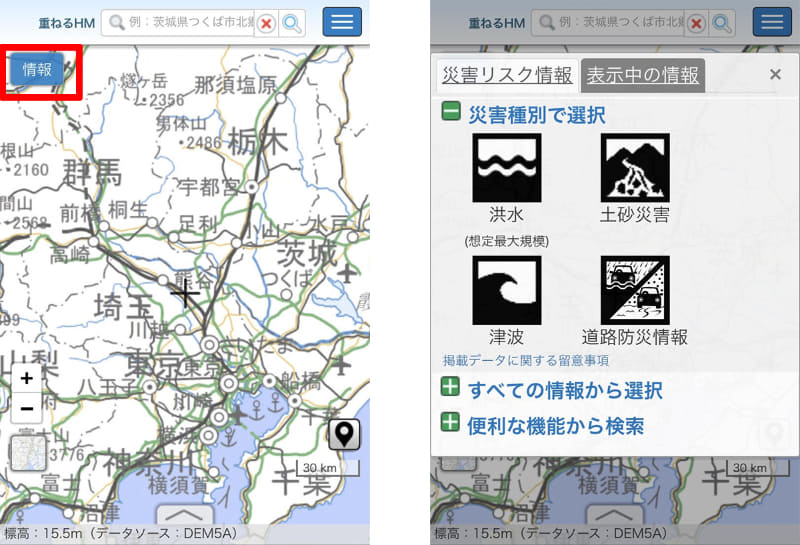
Task: Run search with blue magnifier on left screen
Action: click(x=292, y=23)
